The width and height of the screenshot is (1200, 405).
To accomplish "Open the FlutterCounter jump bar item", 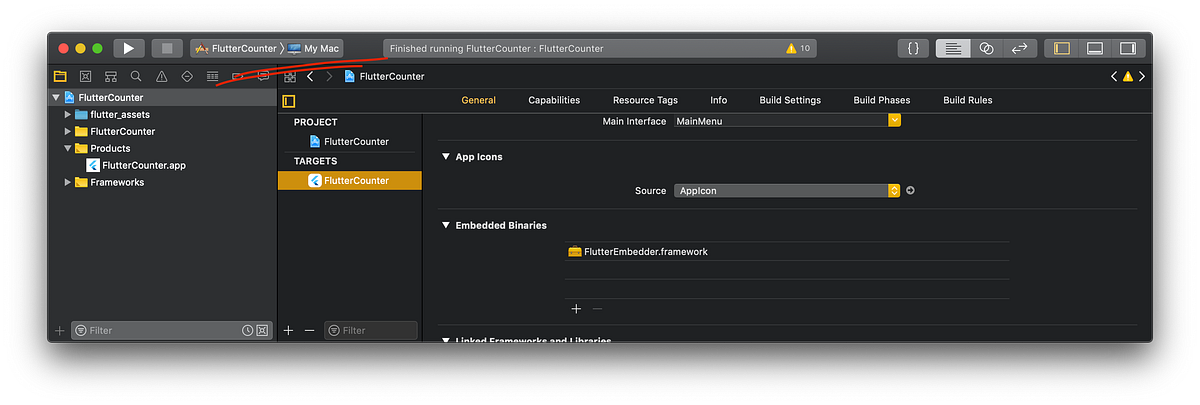I will 385,76.
